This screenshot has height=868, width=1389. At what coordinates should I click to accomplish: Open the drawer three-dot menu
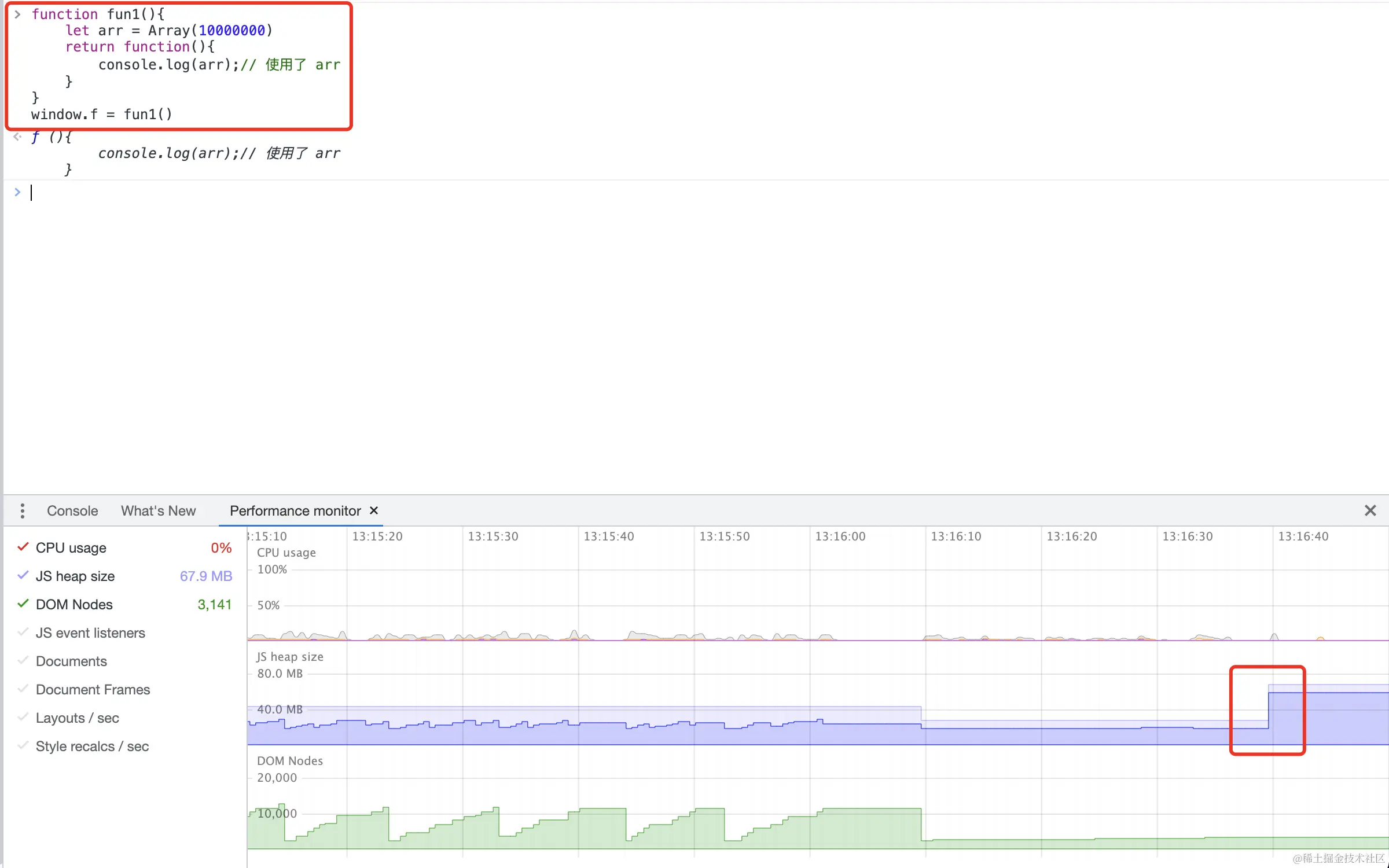coord(22,511)
